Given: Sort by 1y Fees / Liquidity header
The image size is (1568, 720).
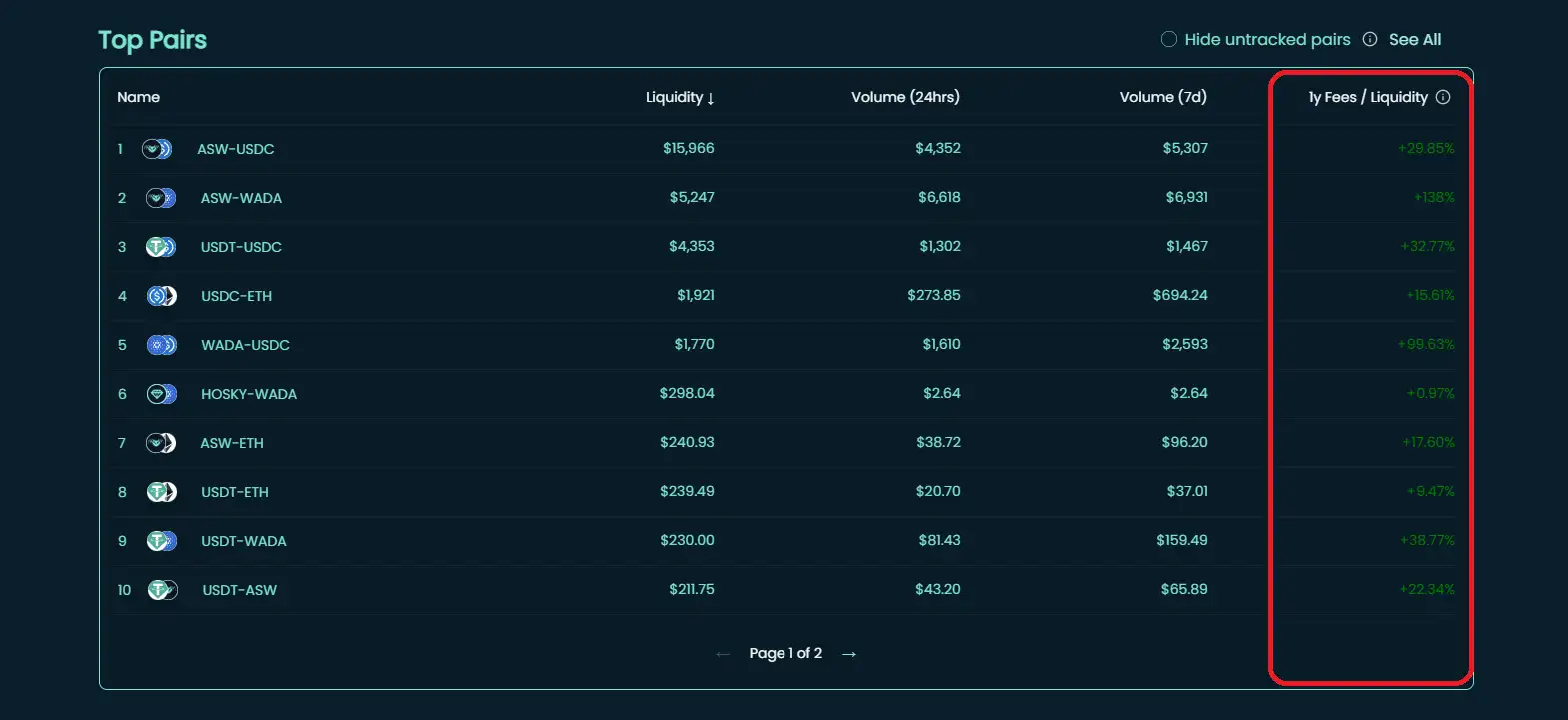Looking at the screenshot, I should click(x=1367, y=97).
